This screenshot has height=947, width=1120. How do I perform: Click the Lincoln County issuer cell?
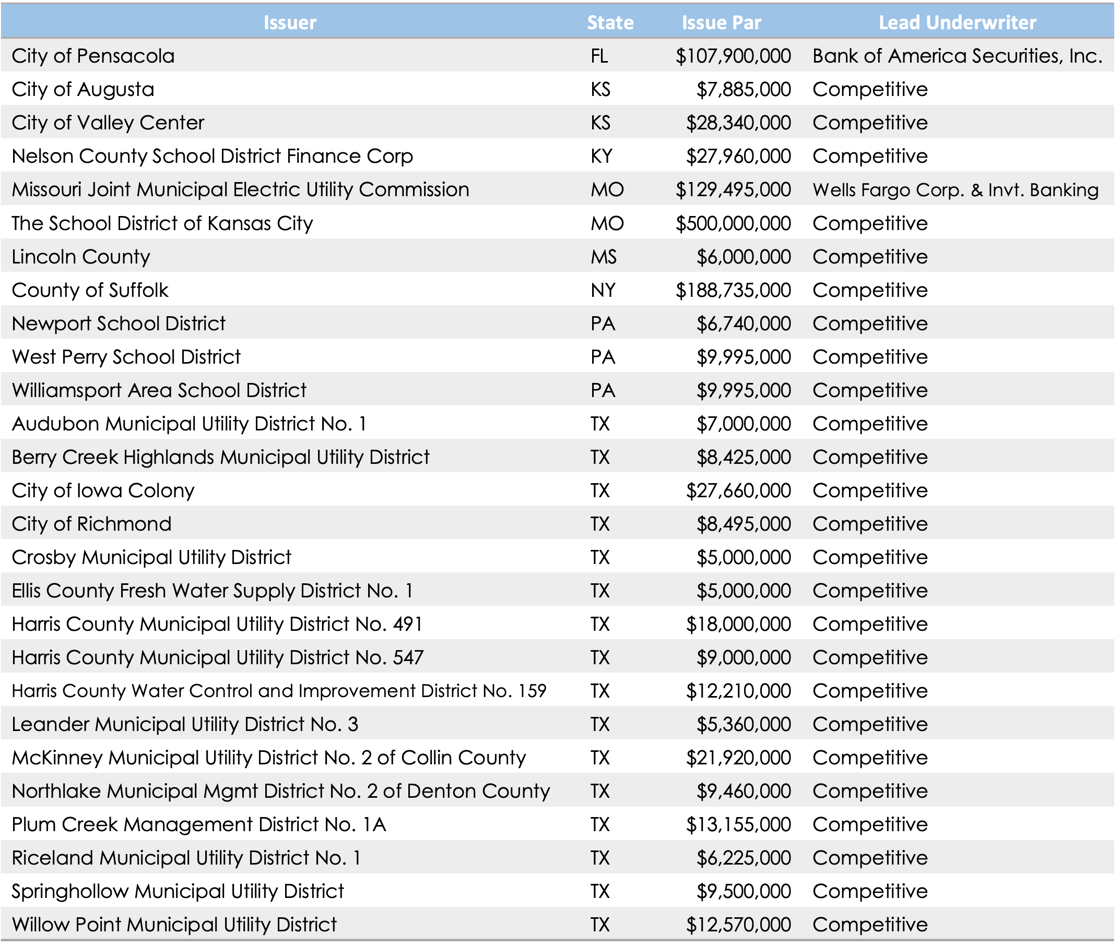[81, 257]
